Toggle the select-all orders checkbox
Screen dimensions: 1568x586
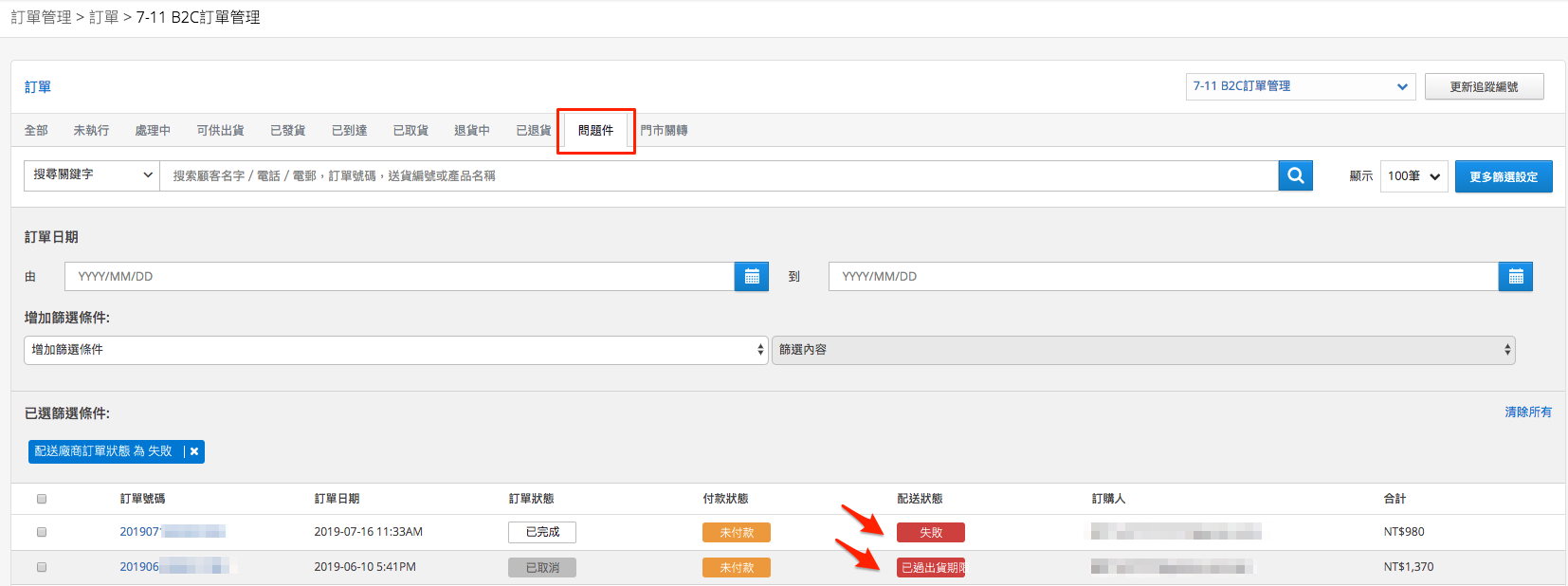(42, 499)
